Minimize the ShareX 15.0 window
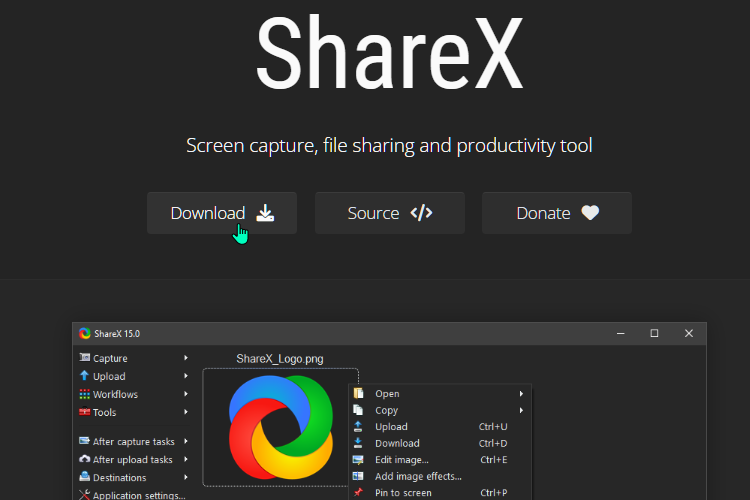This screenshot has width=750, height=500. tap(620, 333)
